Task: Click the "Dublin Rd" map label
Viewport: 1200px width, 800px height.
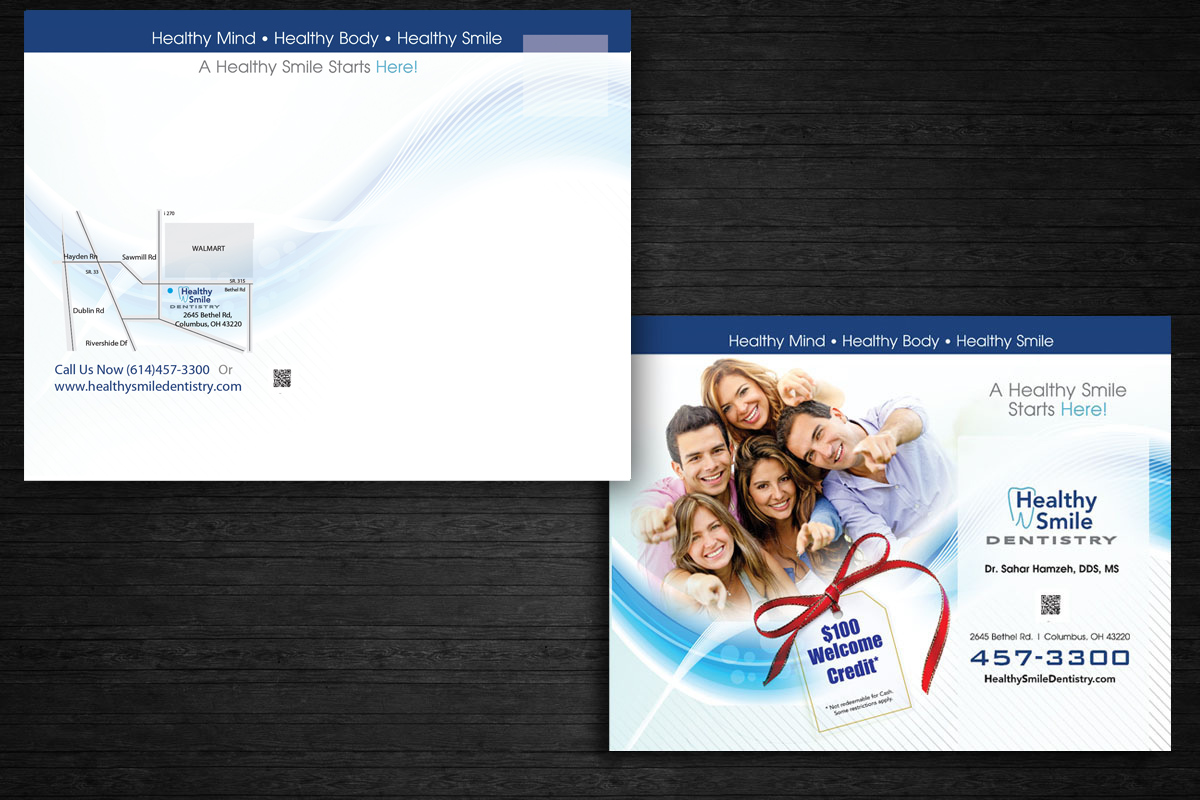Action: [x=88, y=311]
